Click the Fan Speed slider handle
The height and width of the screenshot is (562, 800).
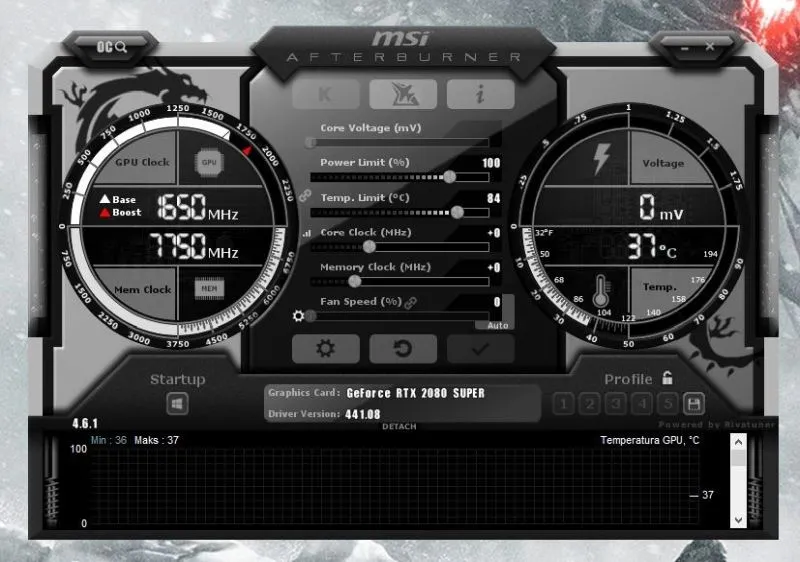coord(310,316)
